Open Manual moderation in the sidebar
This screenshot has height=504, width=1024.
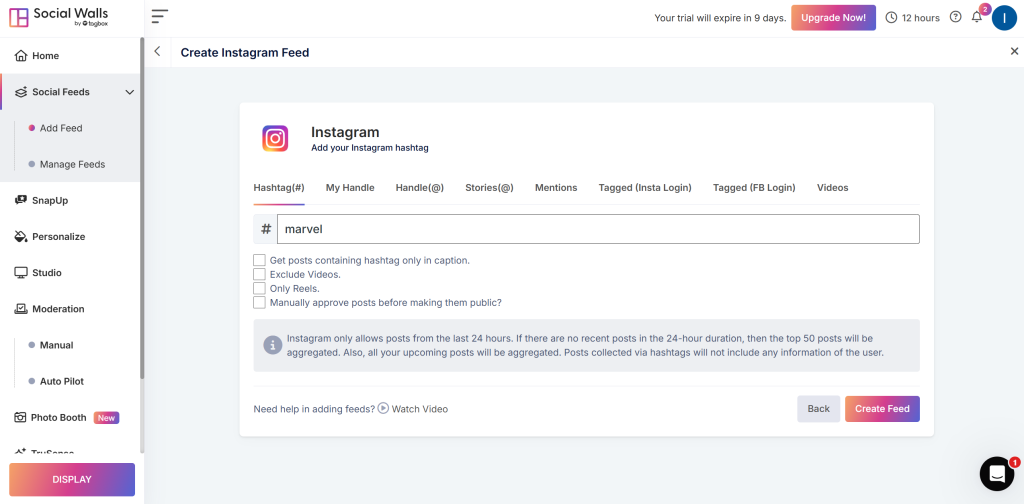[56, 345]
